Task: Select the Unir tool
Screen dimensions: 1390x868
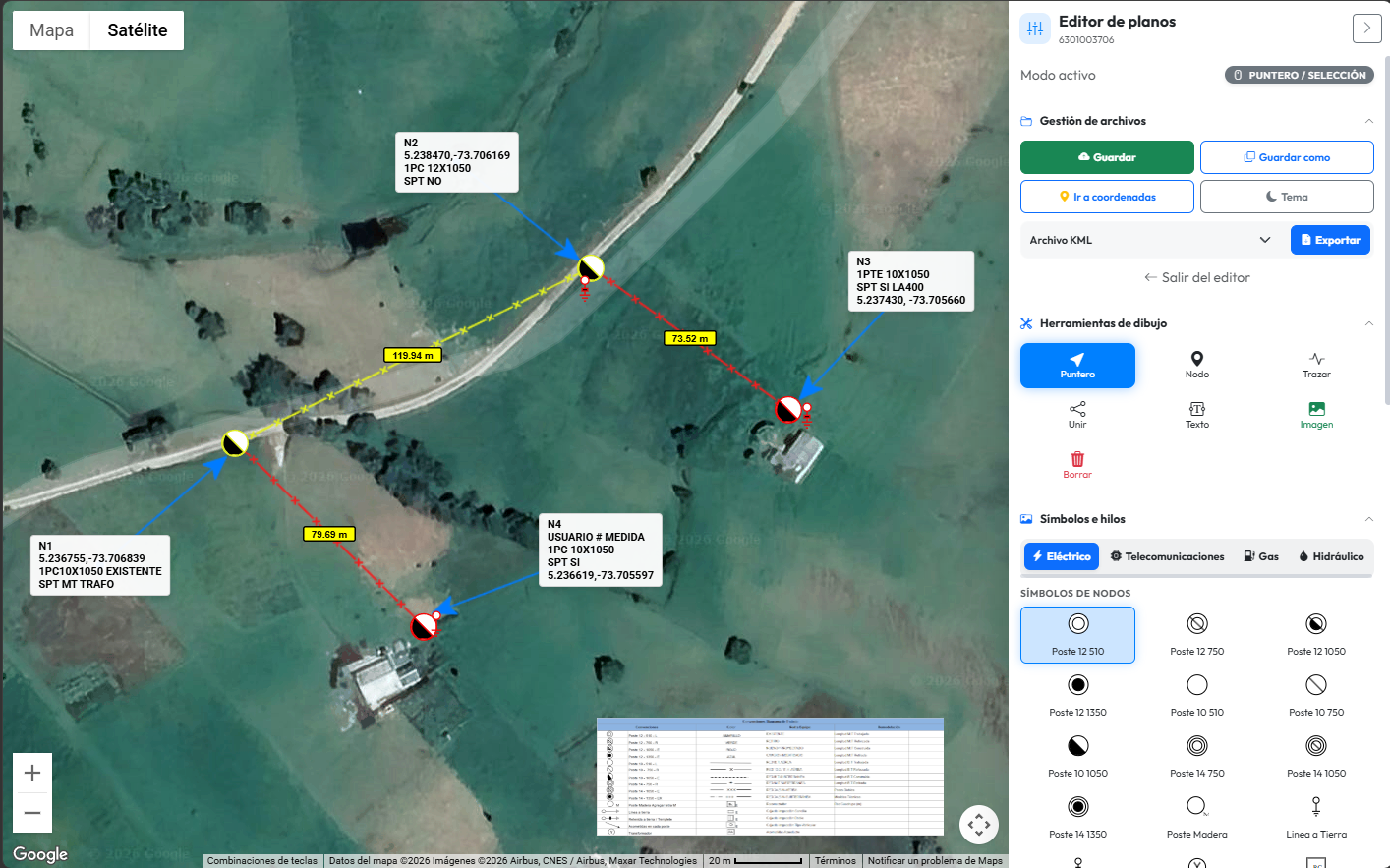Action: click(1077, 416)
